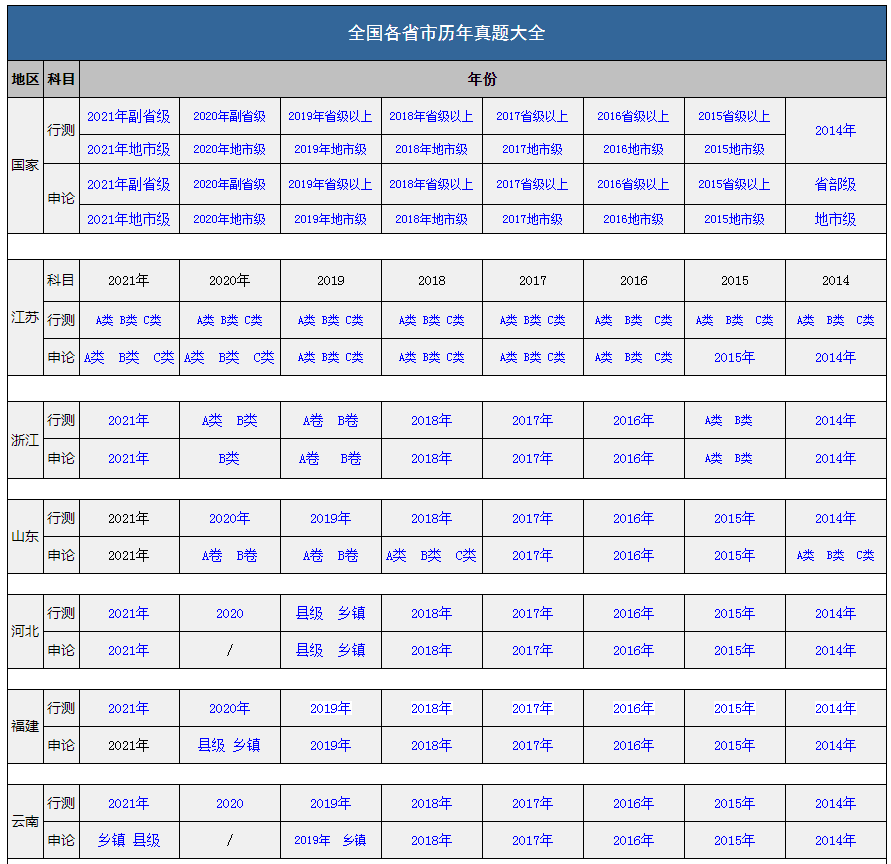View 国家 申论 2015地市级
The image size is (891, 864).
(x=734, y=219)
